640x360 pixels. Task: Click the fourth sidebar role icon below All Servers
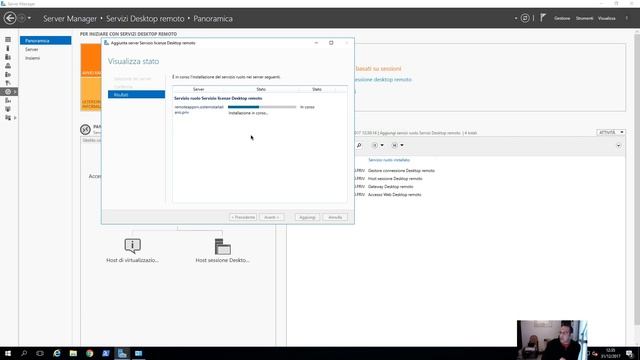[x=8, y=66]
